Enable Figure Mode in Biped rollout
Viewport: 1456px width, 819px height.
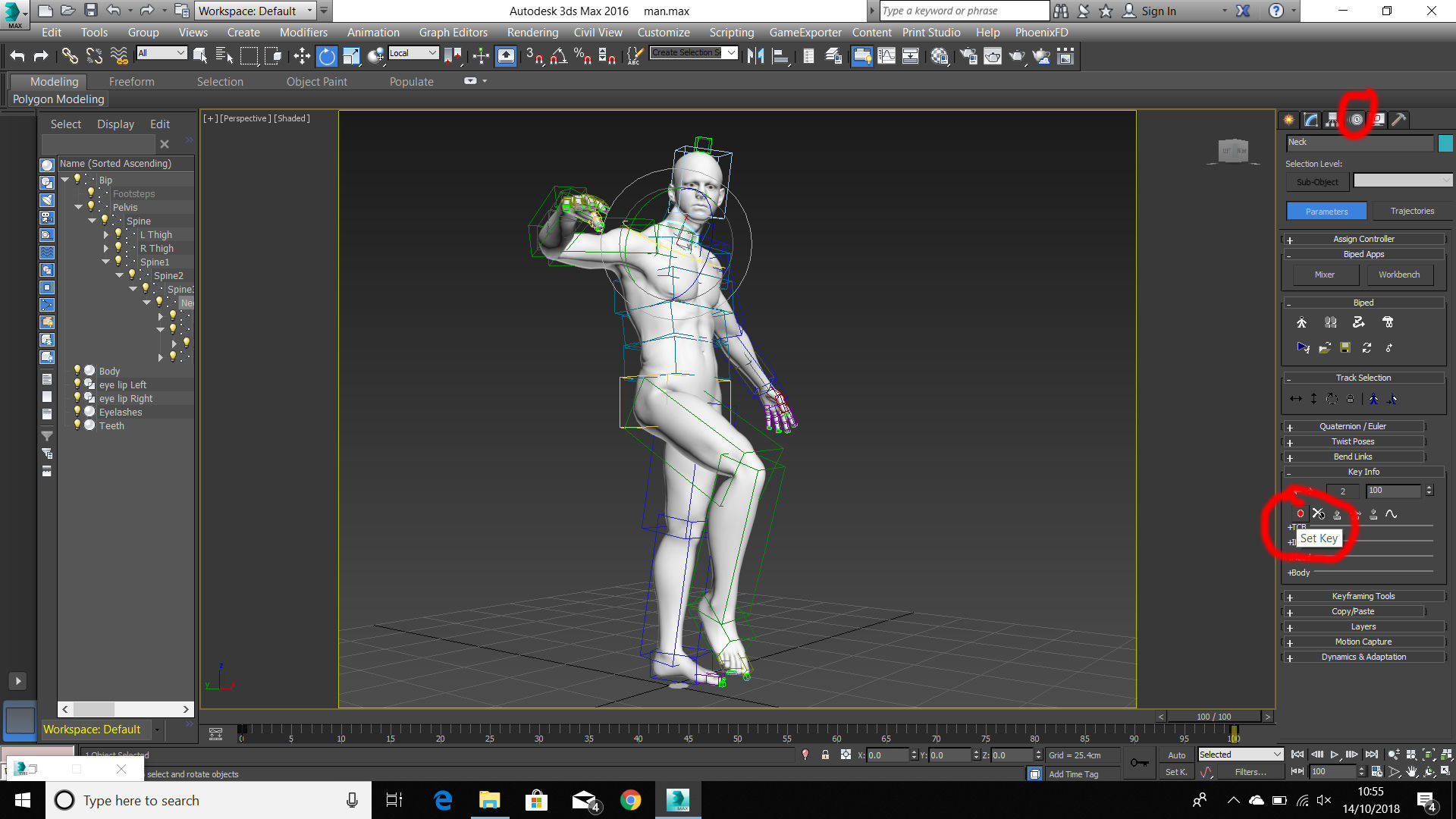[x=1301, y=322]
